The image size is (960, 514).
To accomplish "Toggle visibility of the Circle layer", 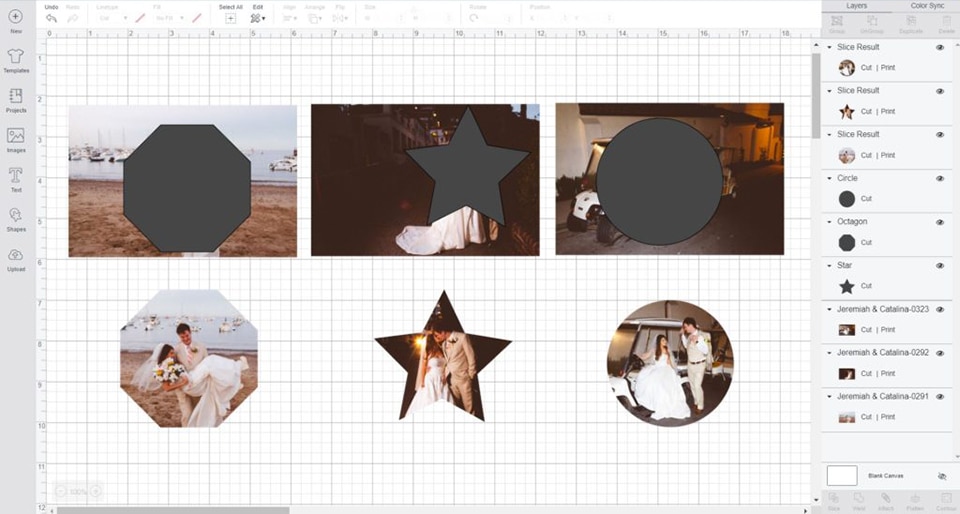I will 940,178.
